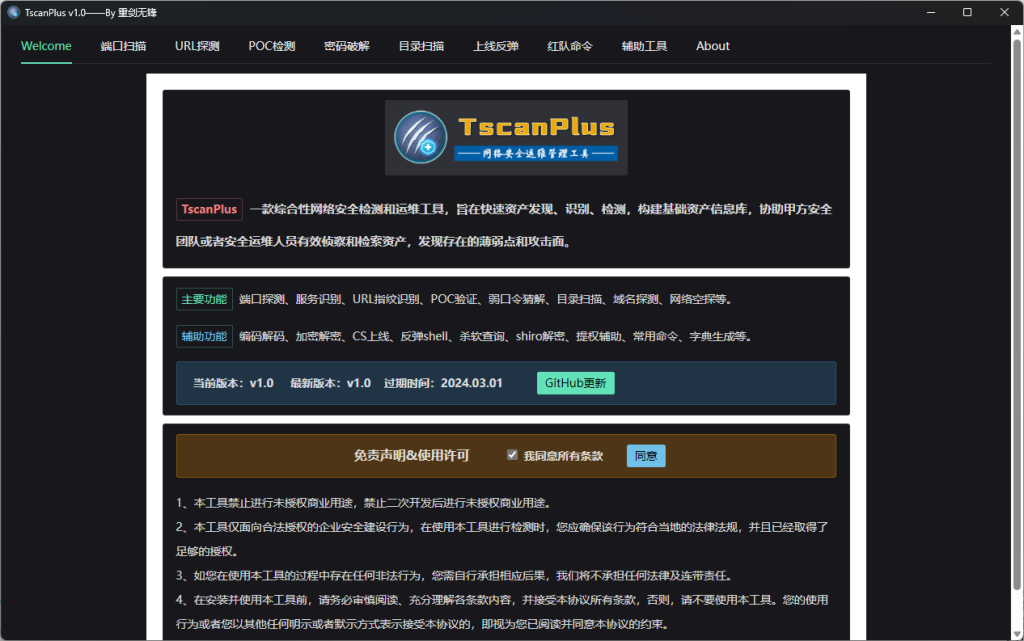Click the 同意 button

point(646,456)
